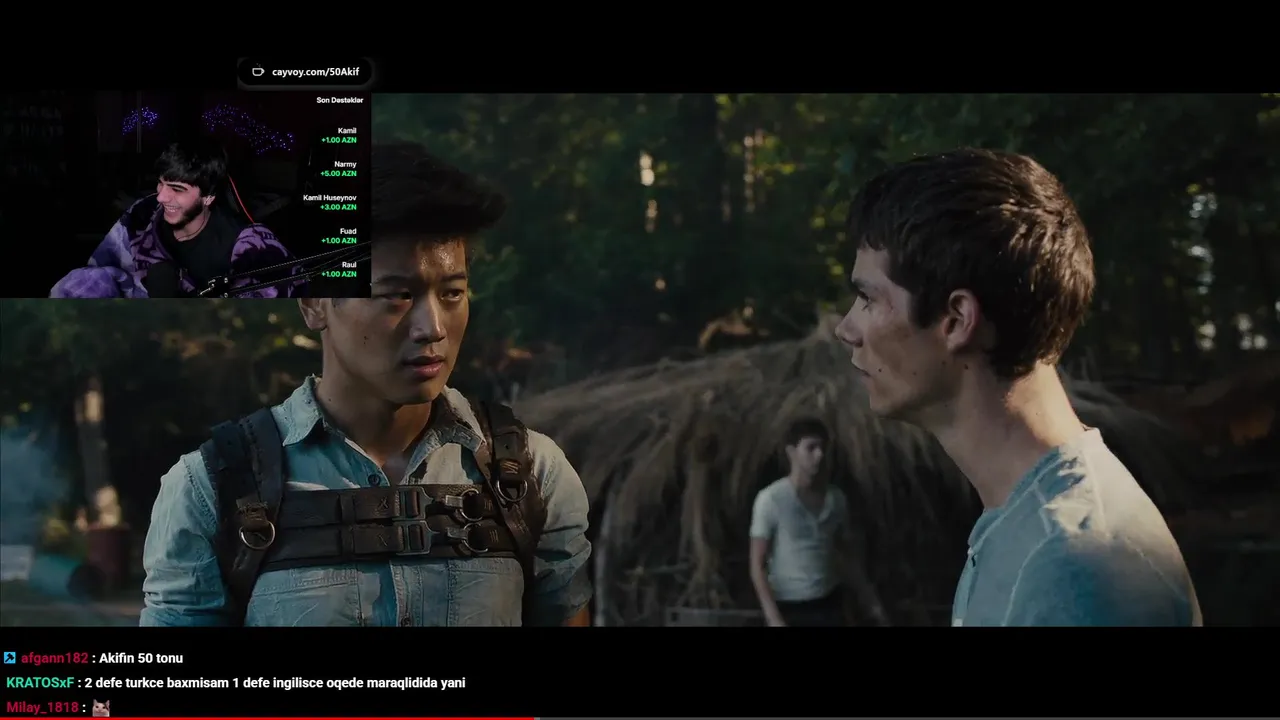Click the message 'Akifin 50 tonu'
The image size is (1280, 720).
click(x=141, y=658)
